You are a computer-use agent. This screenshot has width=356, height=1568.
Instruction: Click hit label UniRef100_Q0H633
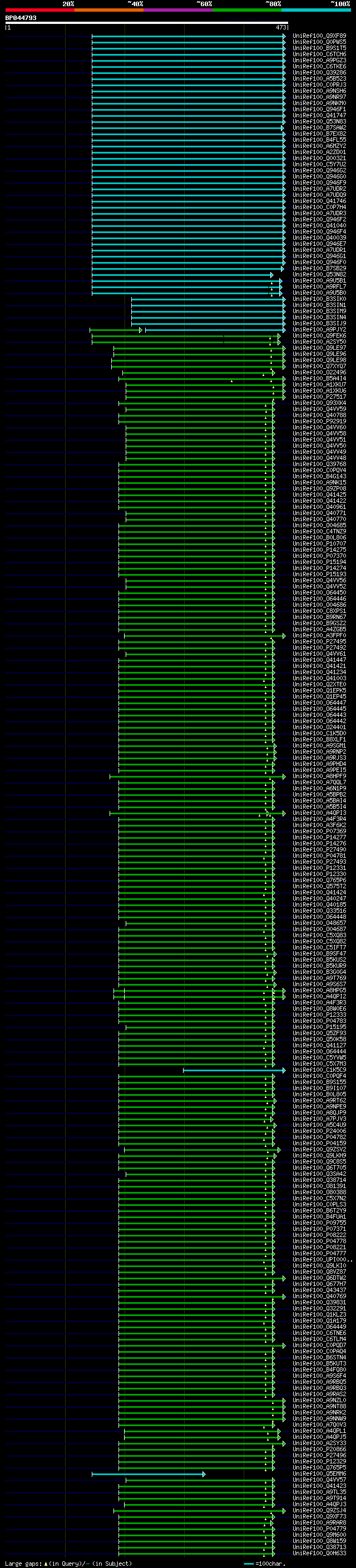(x=319, y=1554)
